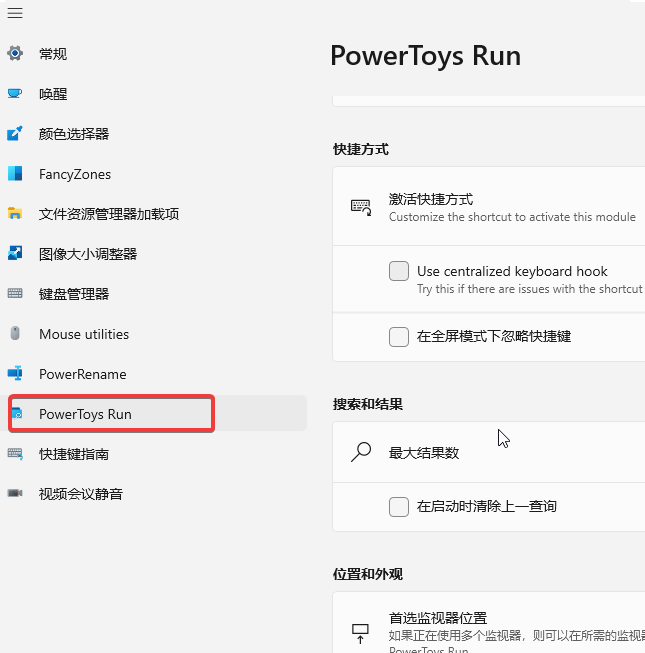Screen dimensions: 645x653
Task: Click the 图像大小调整器 icon
Action: (15, 253)
